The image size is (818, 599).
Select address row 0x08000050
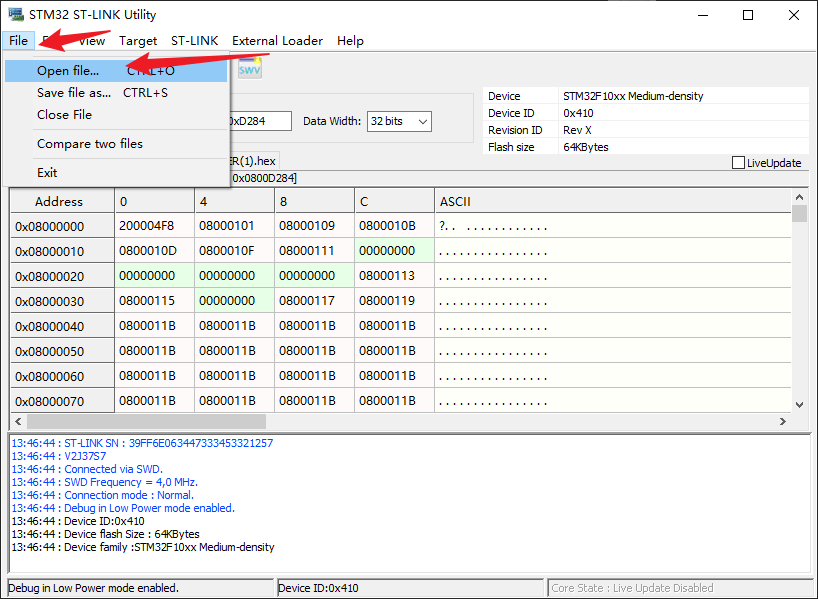click(62, 352)
